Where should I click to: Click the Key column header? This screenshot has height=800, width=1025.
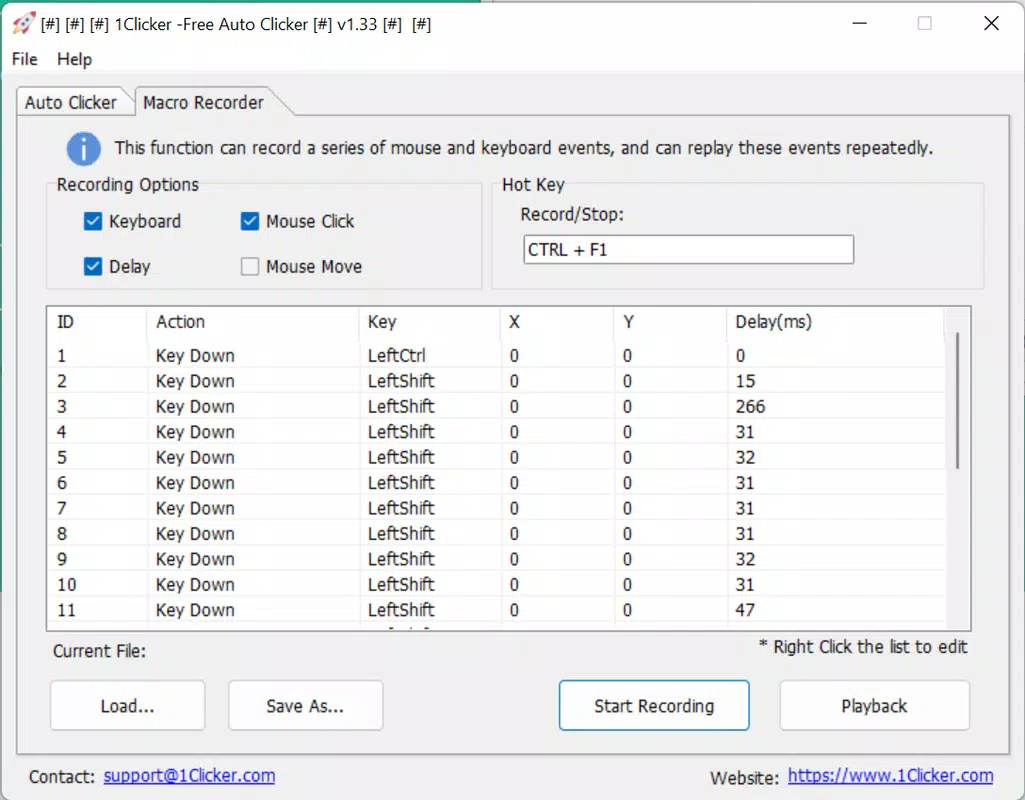(429, 322)
